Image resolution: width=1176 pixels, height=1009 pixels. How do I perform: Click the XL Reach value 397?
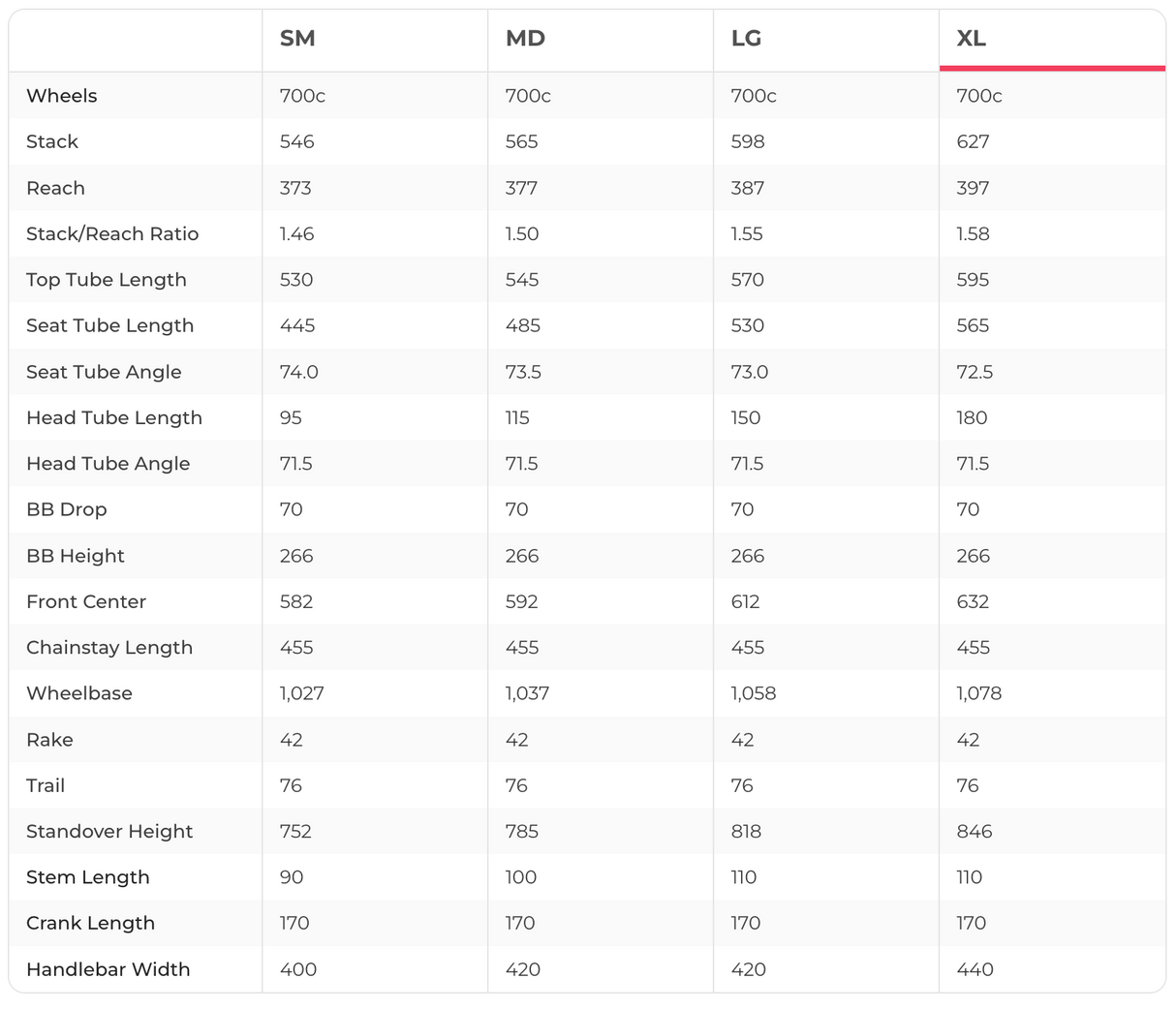pos(973,188)
